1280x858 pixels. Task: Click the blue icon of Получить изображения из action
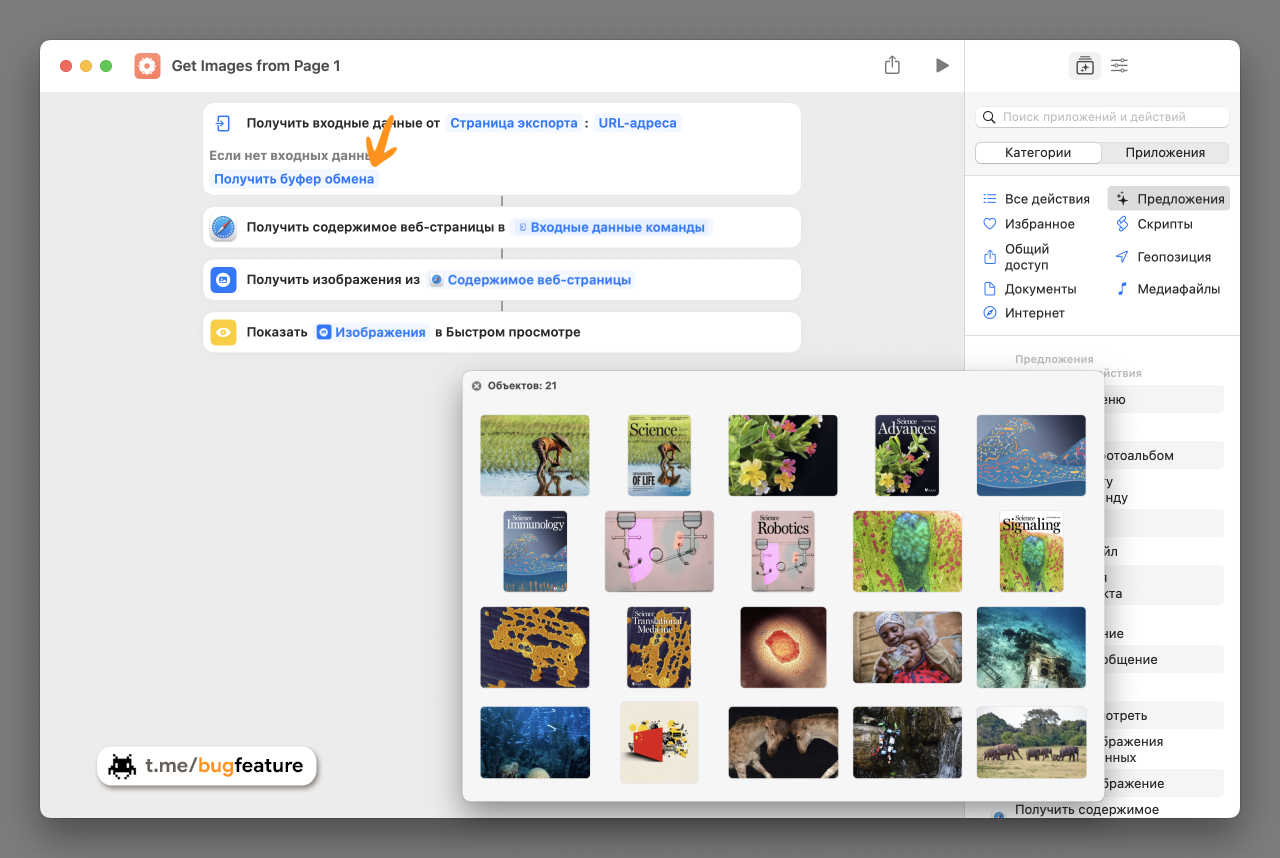coord(223,280)
